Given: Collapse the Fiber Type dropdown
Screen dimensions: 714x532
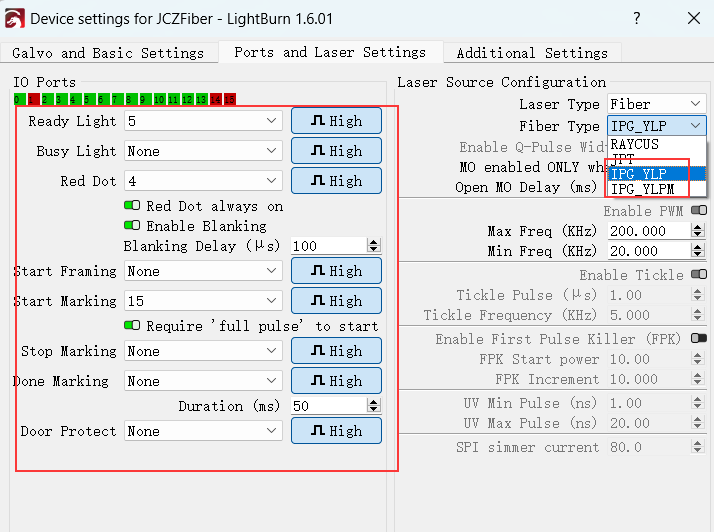Looking at the screenshot, I should point(656,125).
